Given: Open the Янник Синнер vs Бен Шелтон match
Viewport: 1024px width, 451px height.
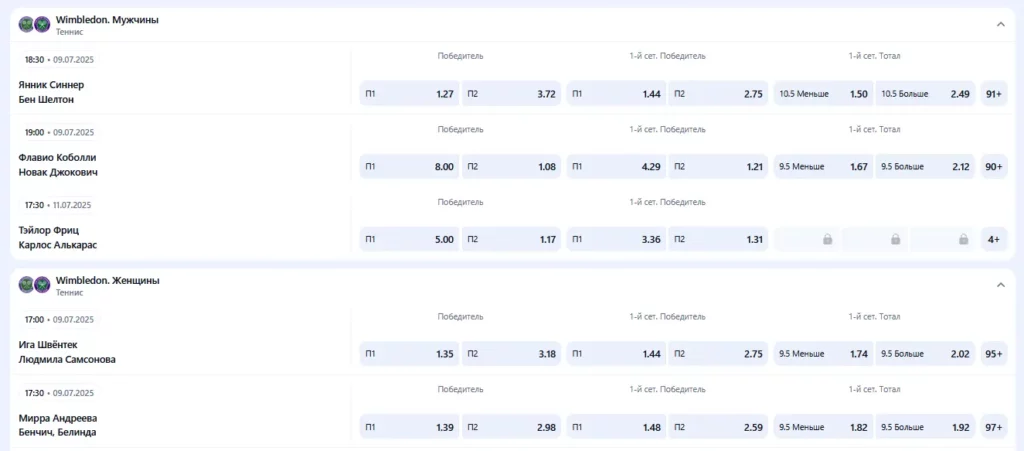Looking at the screenshot, I should (x=58, y=92).
